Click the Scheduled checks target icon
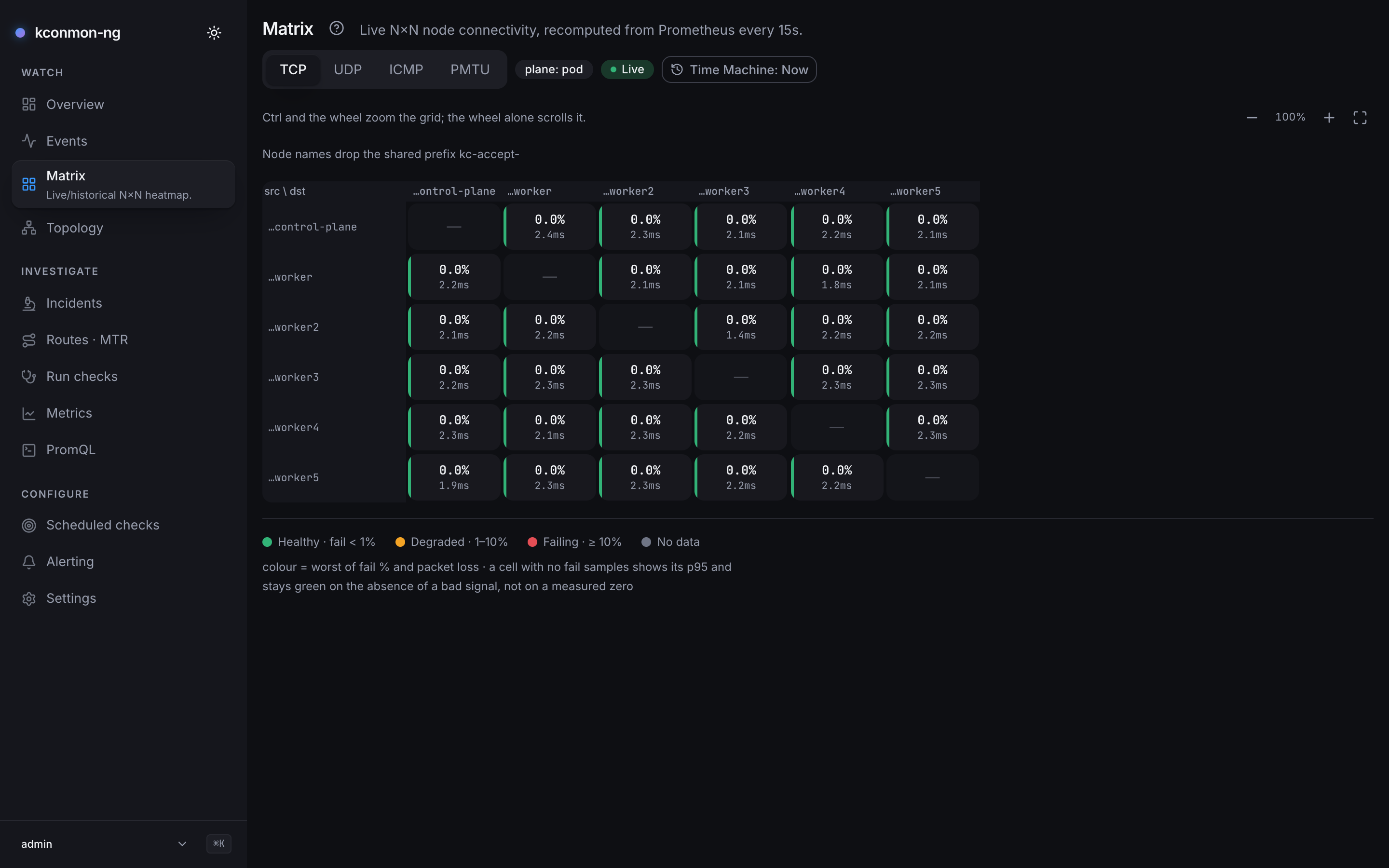Screen dimensions: 1389x868 pyautogui.click(x=29, y=525)
